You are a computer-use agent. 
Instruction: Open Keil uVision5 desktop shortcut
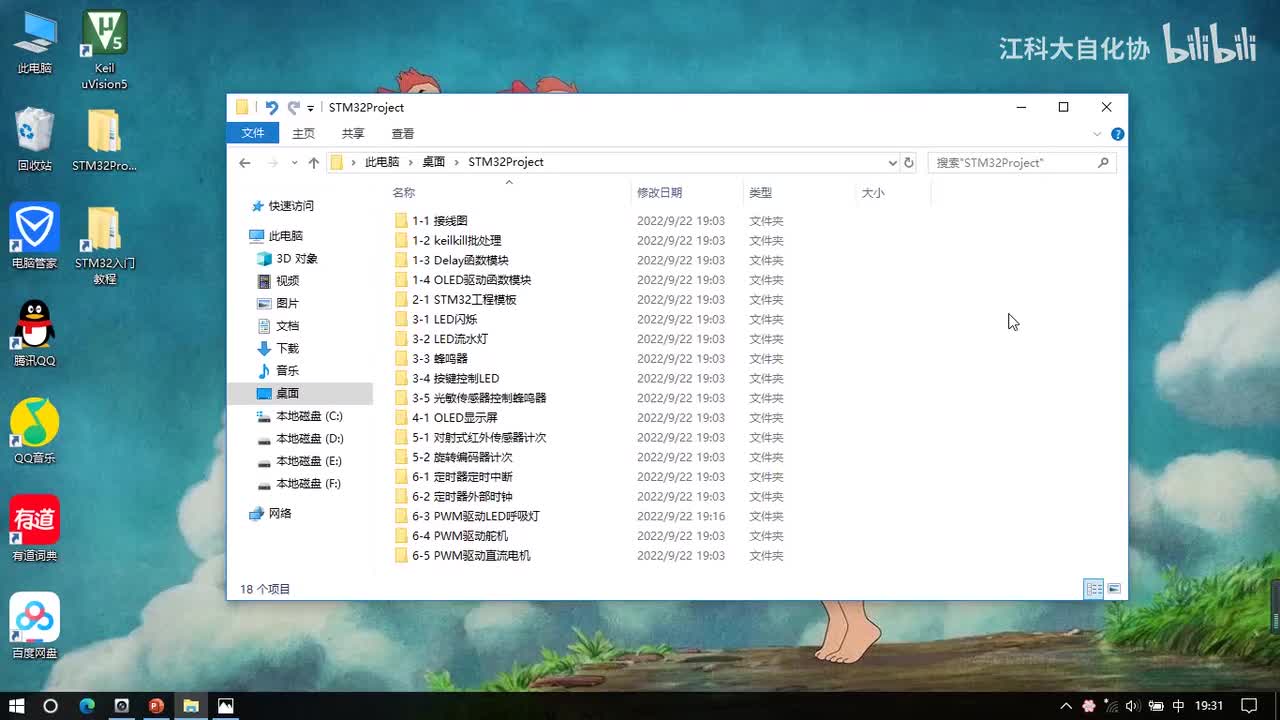[x=104, y=50]
